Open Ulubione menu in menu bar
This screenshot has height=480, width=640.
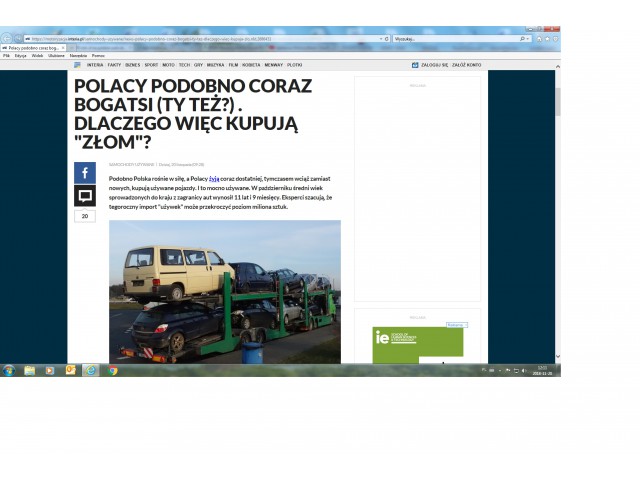[x=57, y=55]
